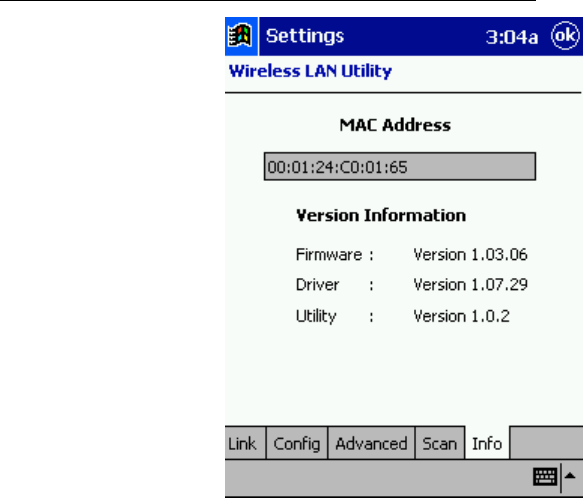The height and width of the screenshot is (498, 583).
Task: Click the Wireless LAN Utility heading
Action: click(310, 71)
